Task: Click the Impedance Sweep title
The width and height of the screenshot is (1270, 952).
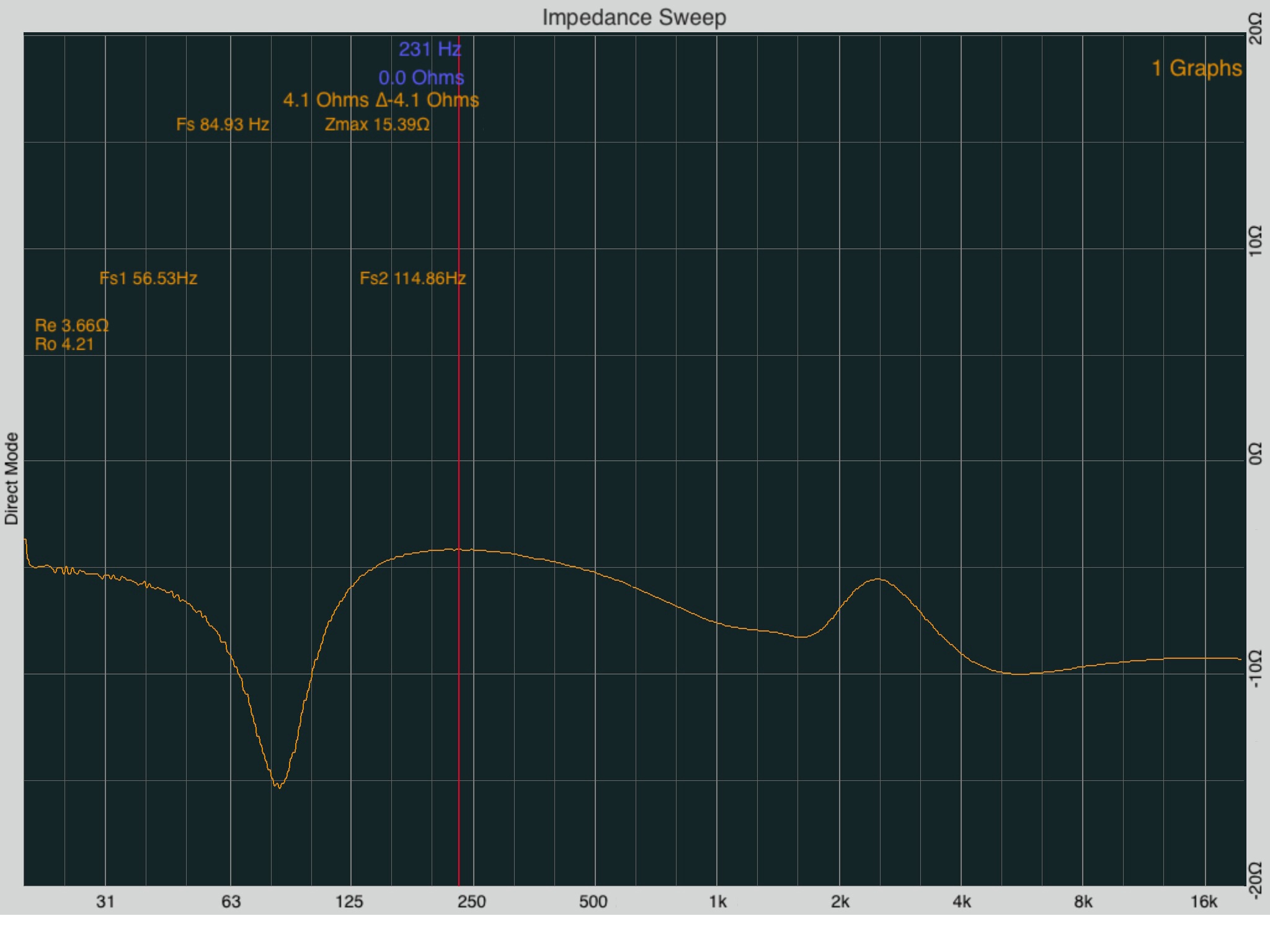Action: coord(634,17)
